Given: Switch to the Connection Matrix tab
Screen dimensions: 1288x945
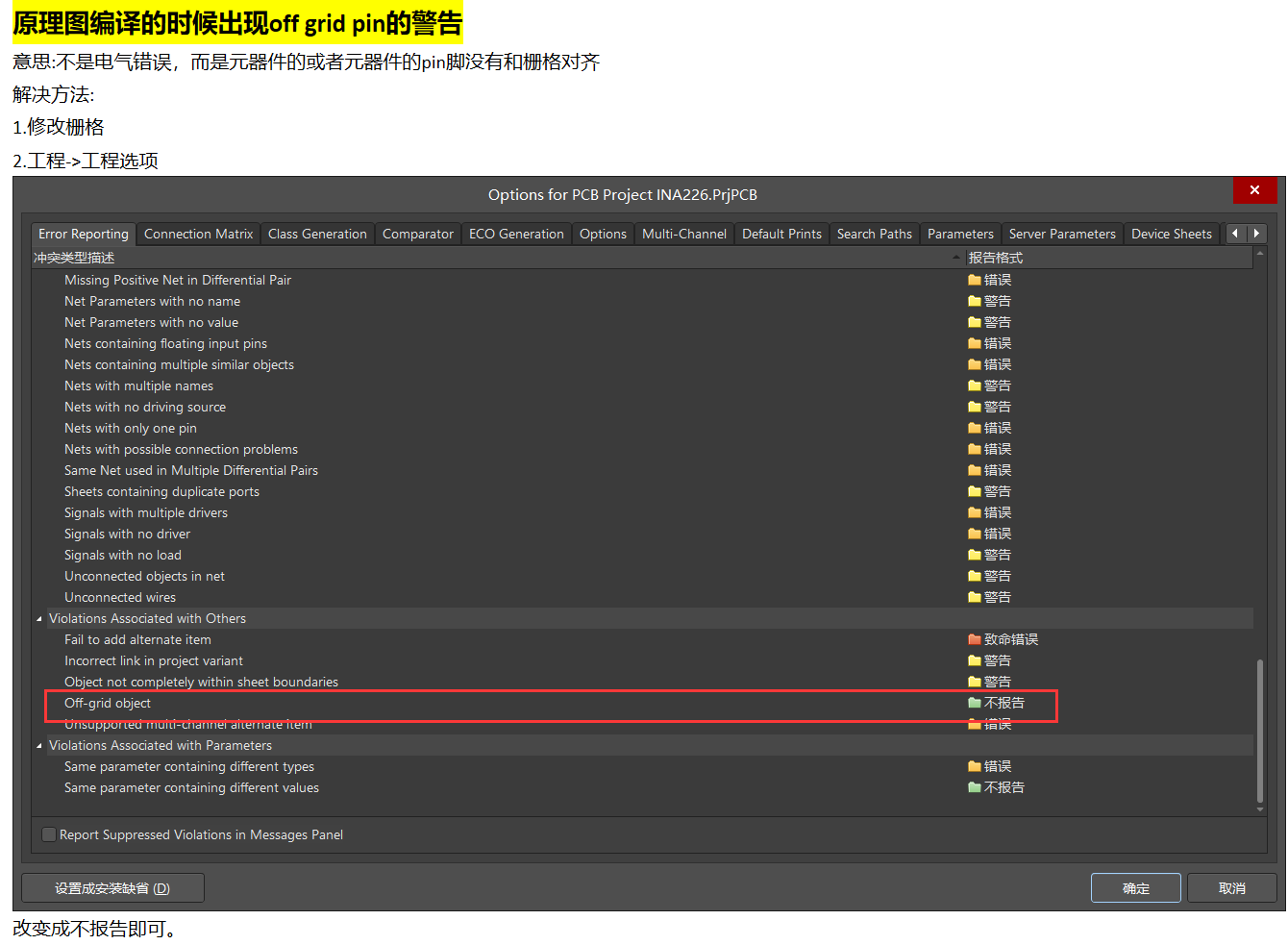Looking at the screenshot, I should click(198, 233).
